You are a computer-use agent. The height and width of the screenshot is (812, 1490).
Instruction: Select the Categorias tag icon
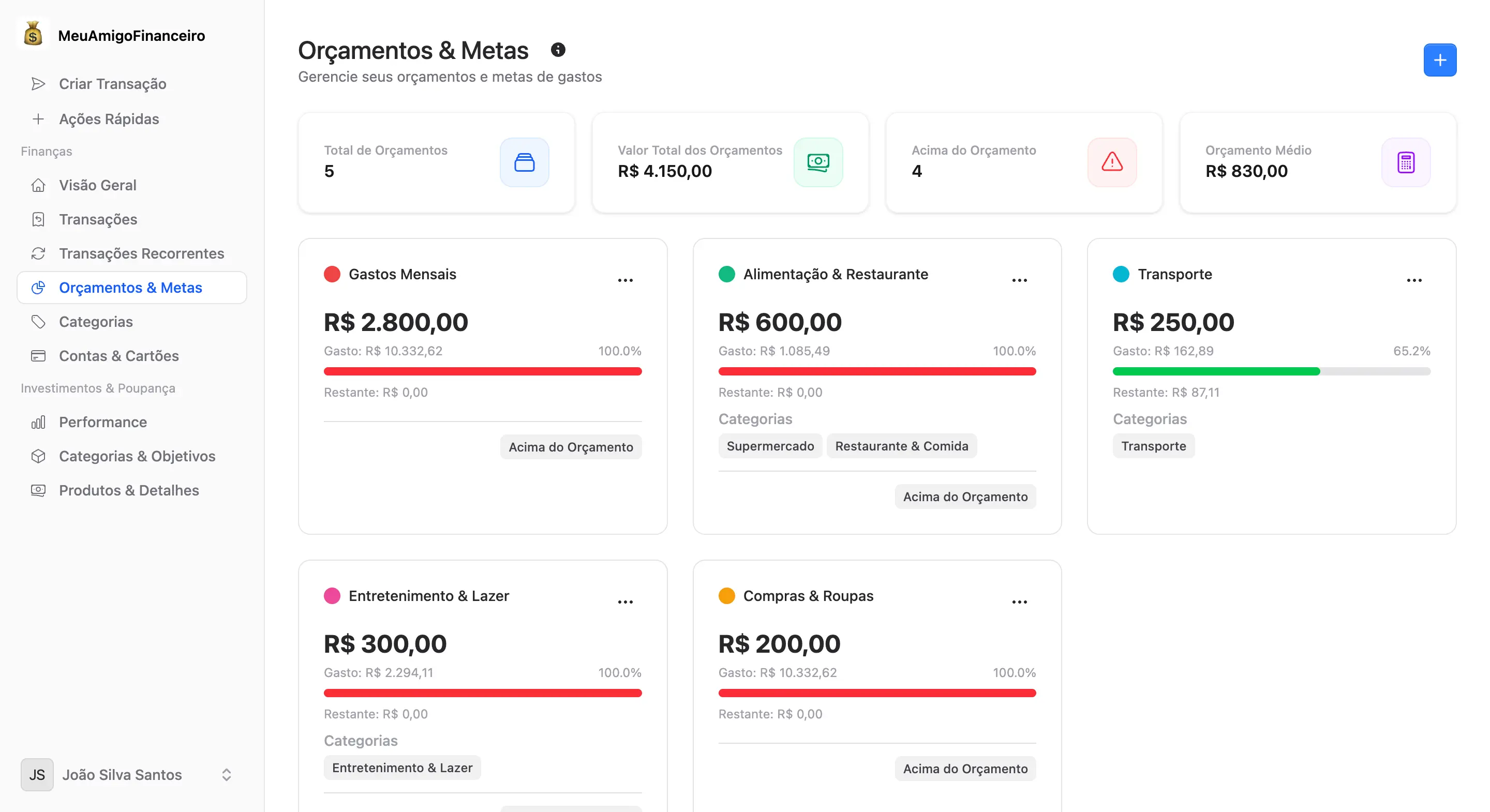point(38,321)
